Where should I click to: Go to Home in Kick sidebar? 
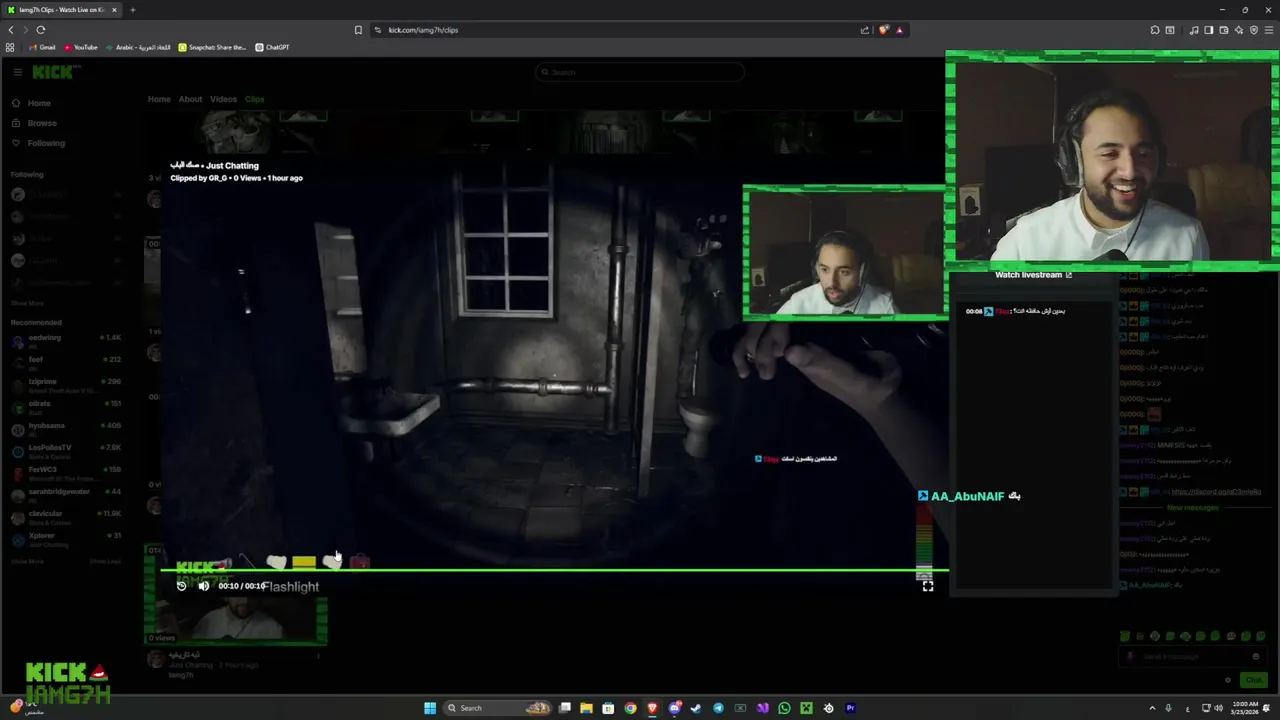[32, 103]
